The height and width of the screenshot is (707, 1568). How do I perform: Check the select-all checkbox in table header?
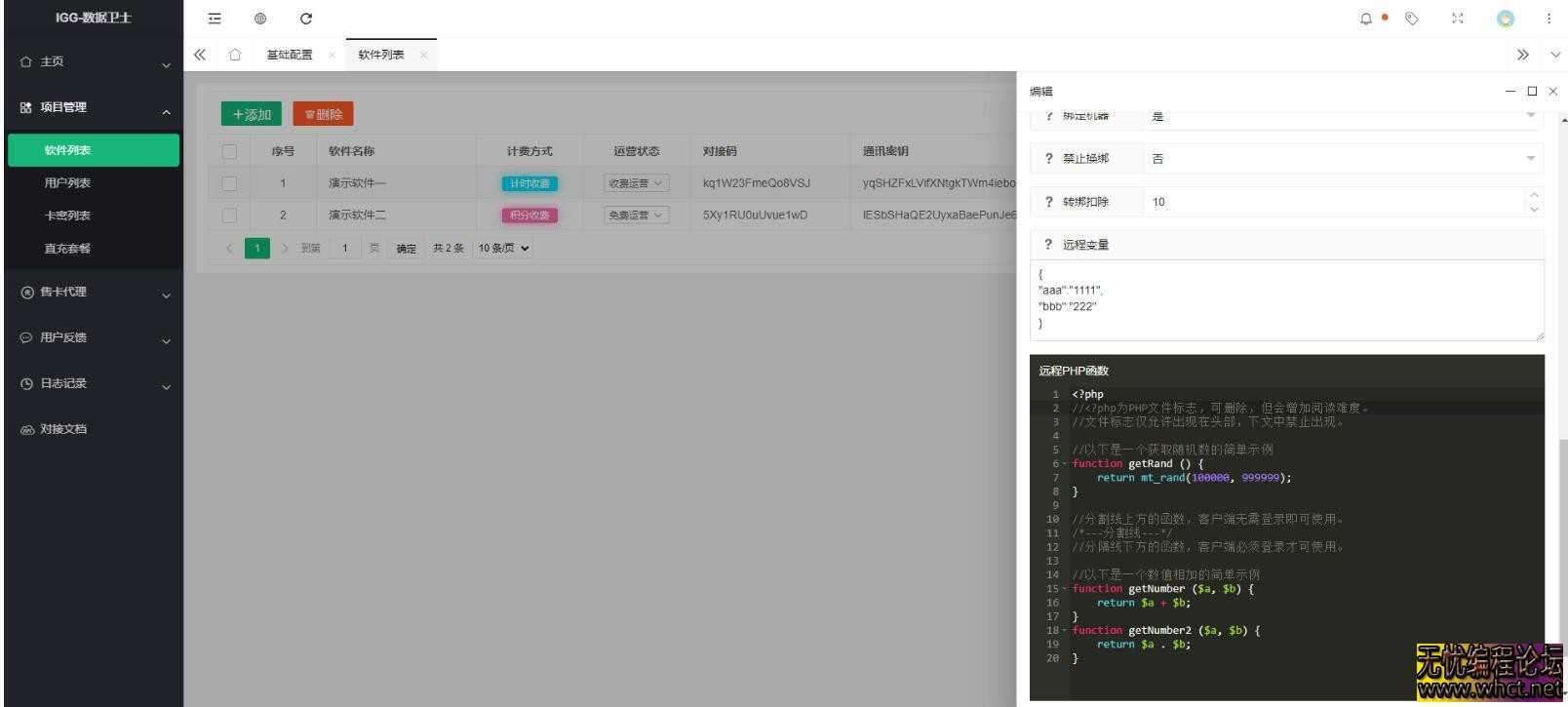[x=229, y=151]
